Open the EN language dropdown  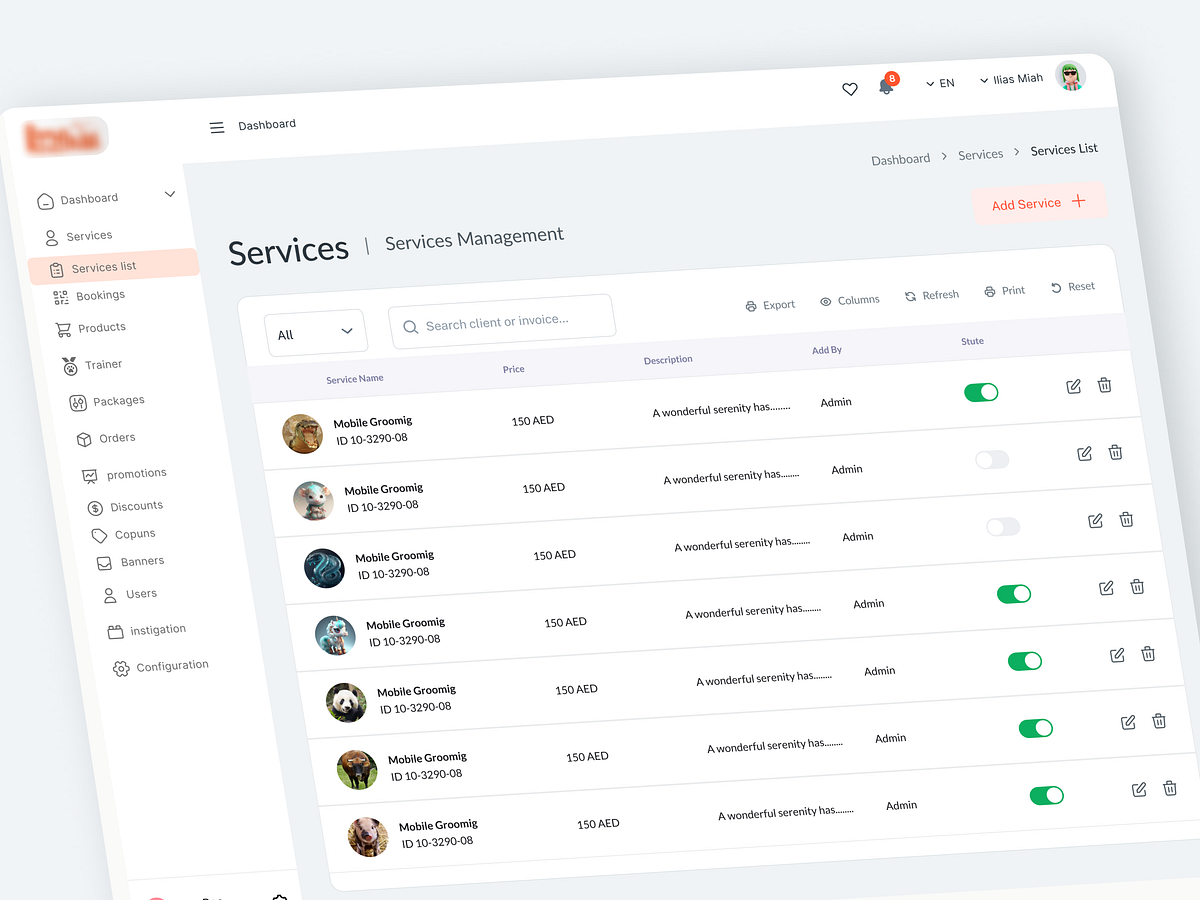(x=940, y=83)
